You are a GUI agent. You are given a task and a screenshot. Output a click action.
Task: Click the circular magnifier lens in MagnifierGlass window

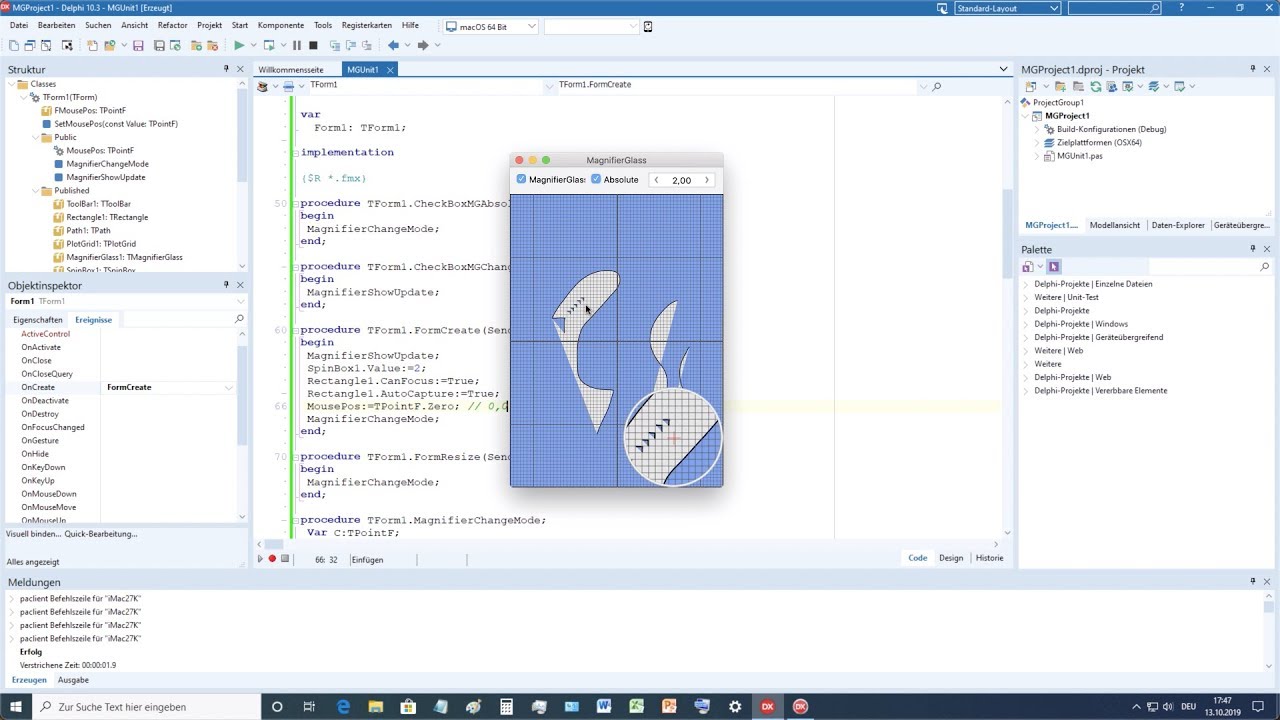click(x=673, y=439)
